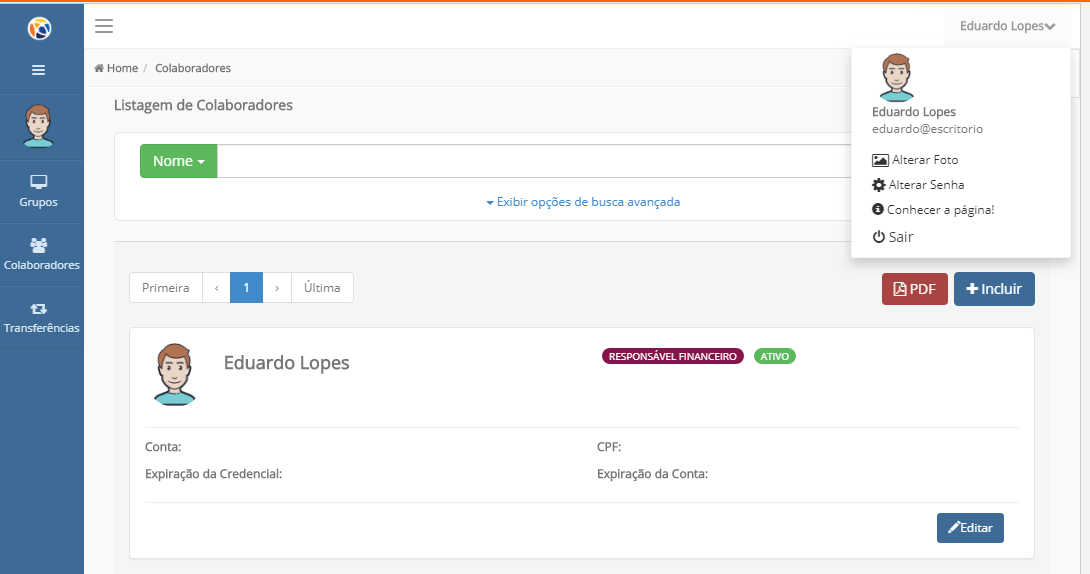Click Editar on Eduardo Lopes card
Viewport: 1090px width, 574px height.
click(x=970, y=527)
